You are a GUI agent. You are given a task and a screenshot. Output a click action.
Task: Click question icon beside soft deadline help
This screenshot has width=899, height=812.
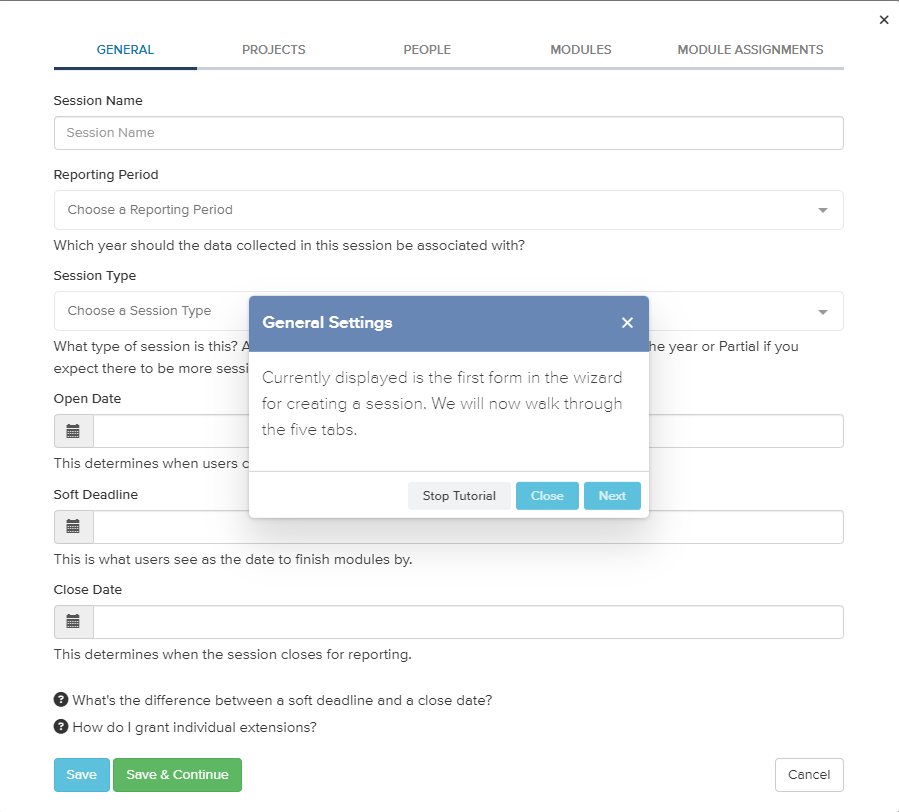tap(61, 700)
